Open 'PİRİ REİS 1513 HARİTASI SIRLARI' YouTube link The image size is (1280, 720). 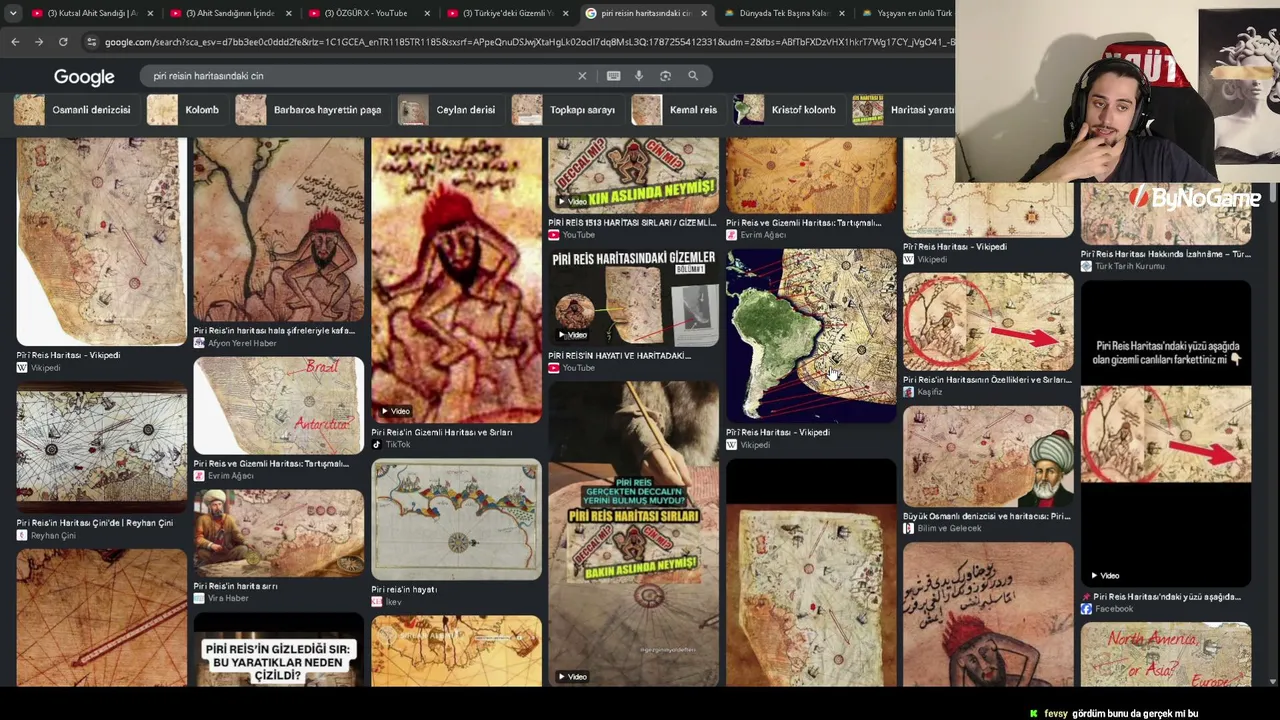pyautogui.click(x=633, y=223)
